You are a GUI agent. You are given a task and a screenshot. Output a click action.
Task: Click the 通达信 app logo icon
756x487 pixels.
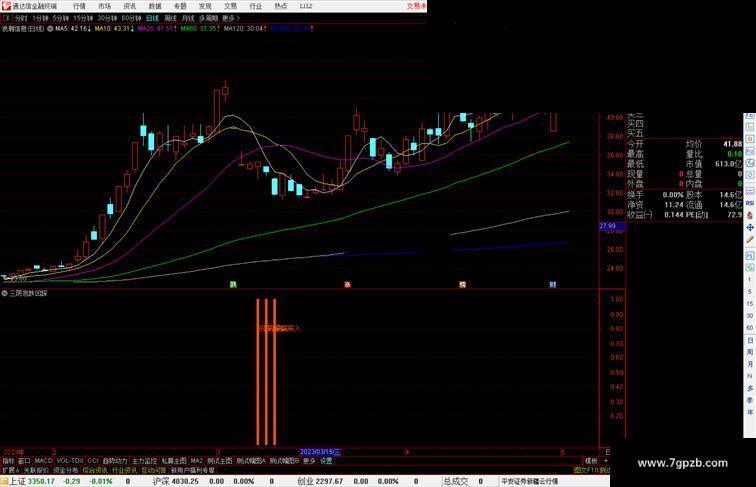click(6, 6)
